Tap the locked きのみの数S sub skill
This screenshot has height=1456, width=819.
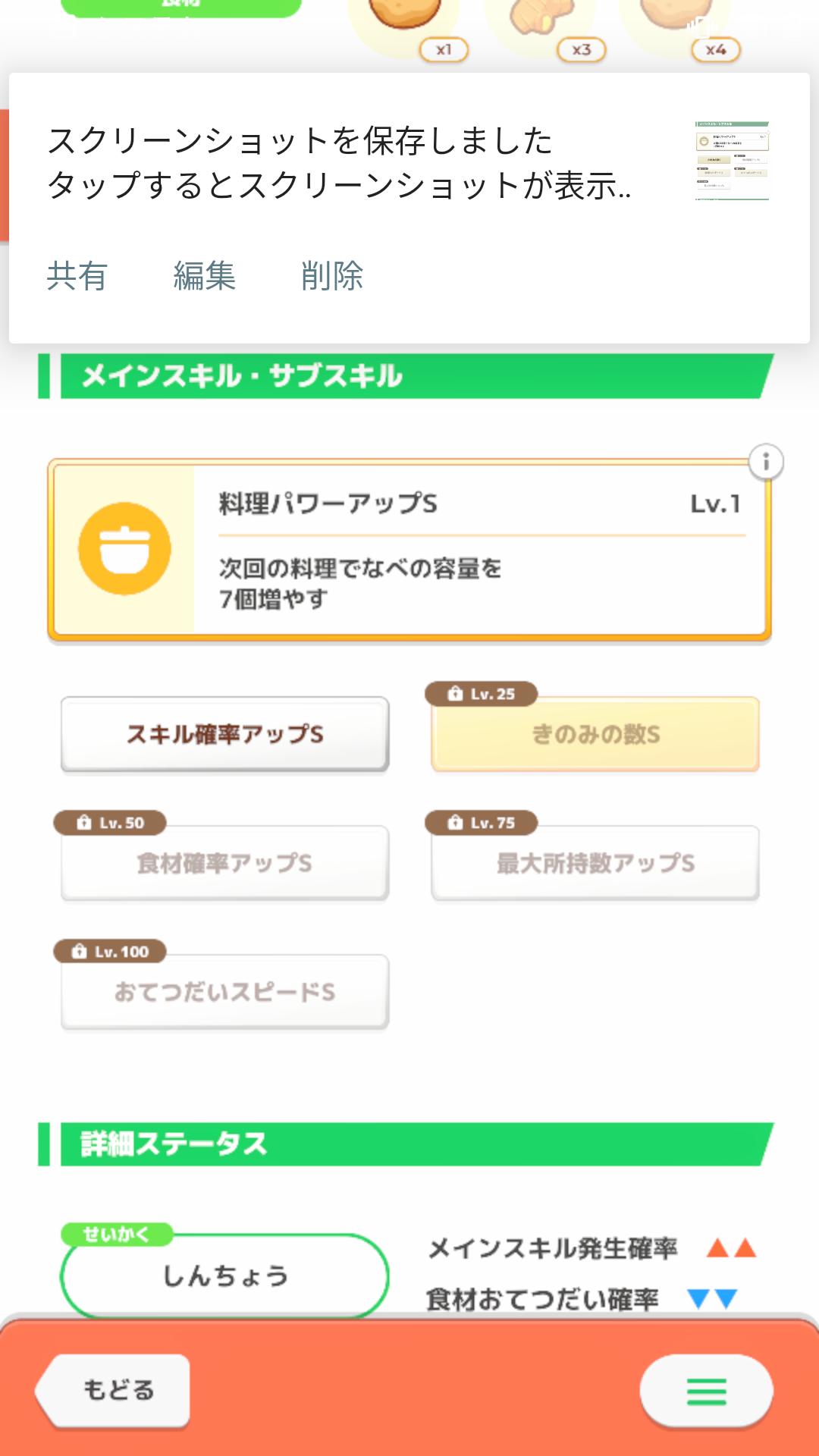pyautogui.click(x=595, y=734)
